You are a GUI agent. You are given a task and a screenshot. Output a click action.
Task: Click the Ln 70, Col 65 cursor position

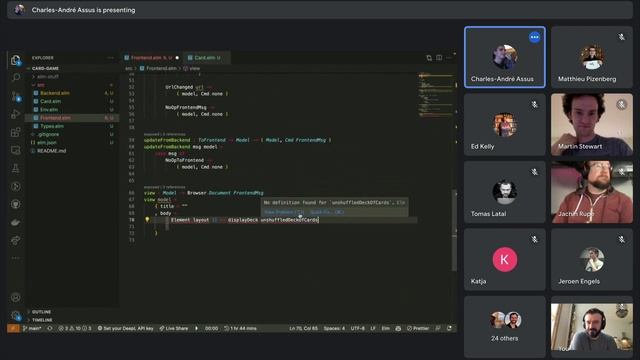pos(303,328)
